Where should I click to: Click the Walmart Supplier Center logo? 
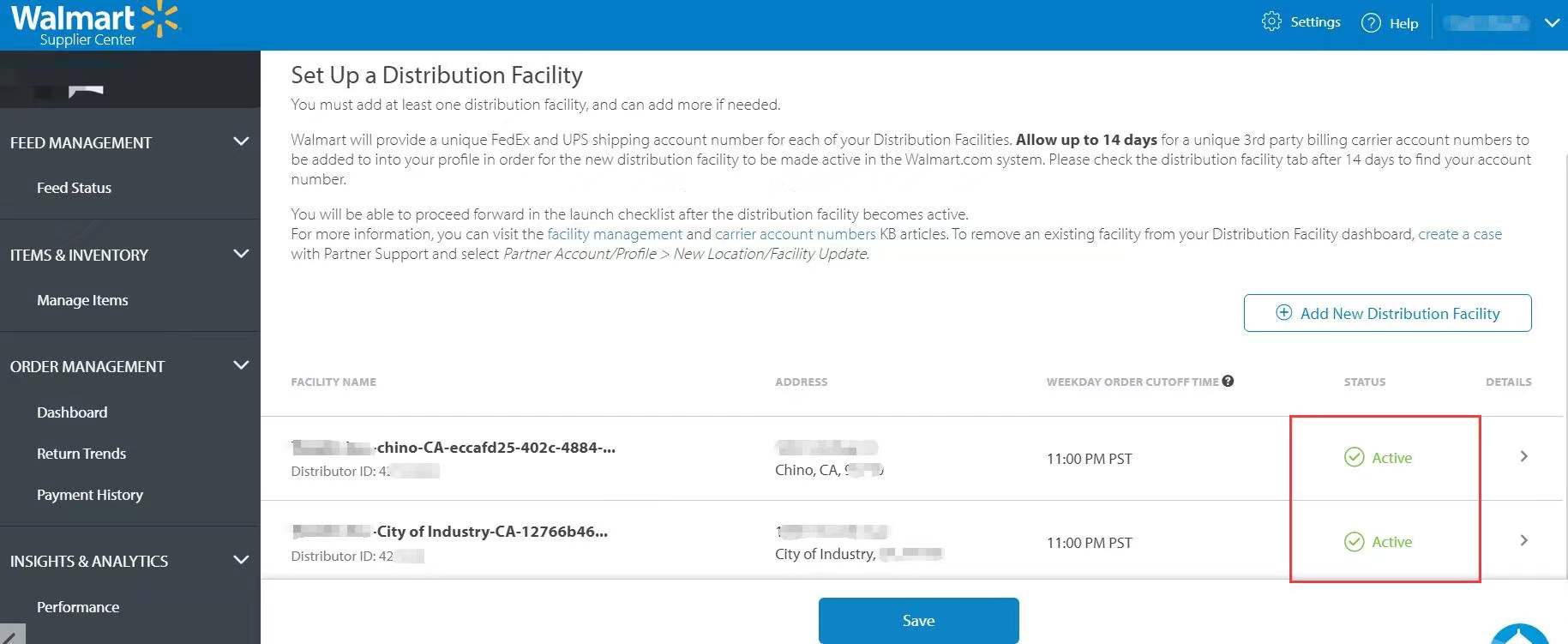click(x=94, y=24)
